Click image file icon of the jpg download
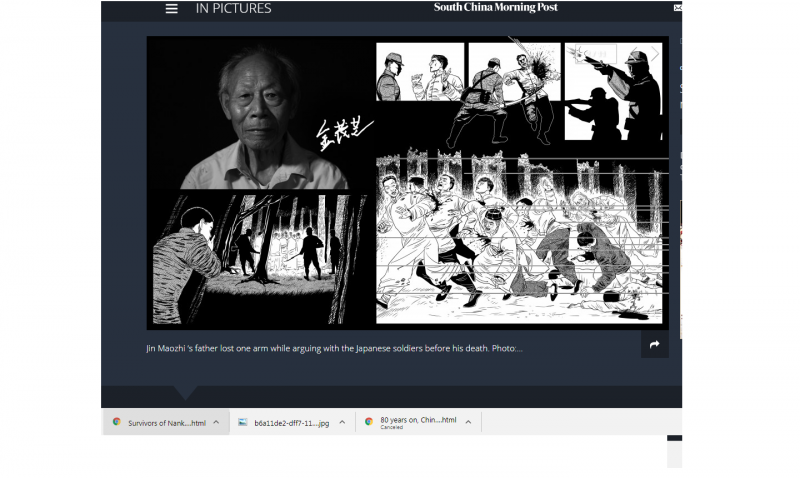This screenshot has height=478, width=800. click(x=243, y=422)
